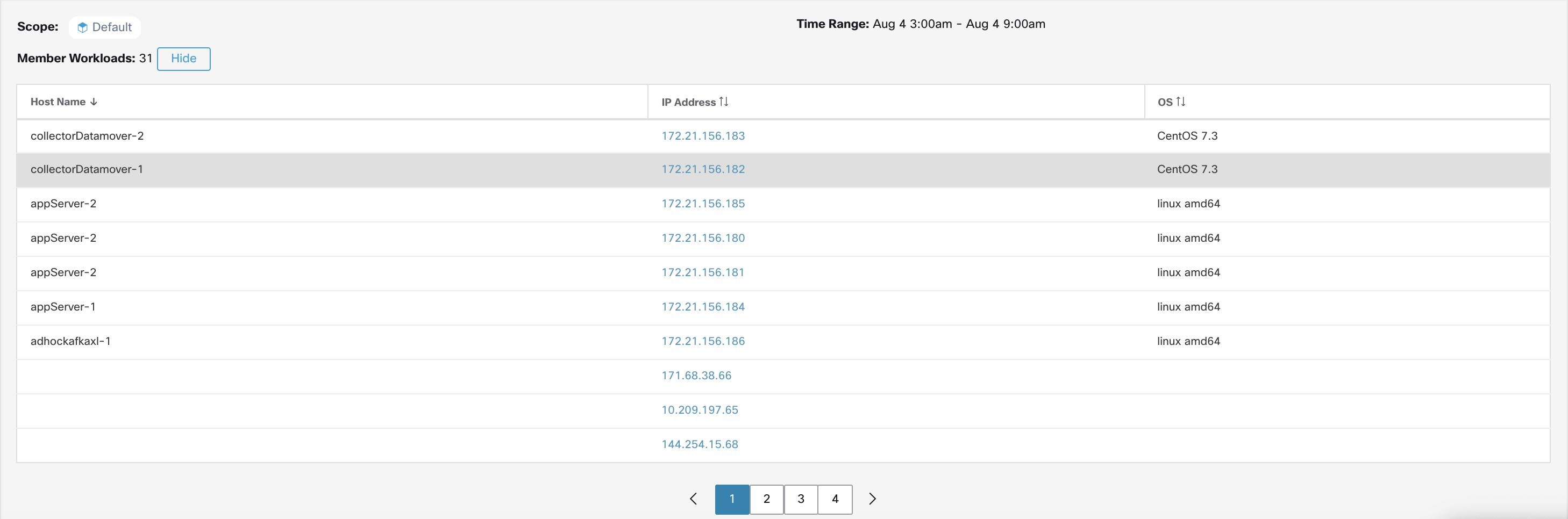Hide the member workloads table
1568x519 pixels.
click(183, 59)
